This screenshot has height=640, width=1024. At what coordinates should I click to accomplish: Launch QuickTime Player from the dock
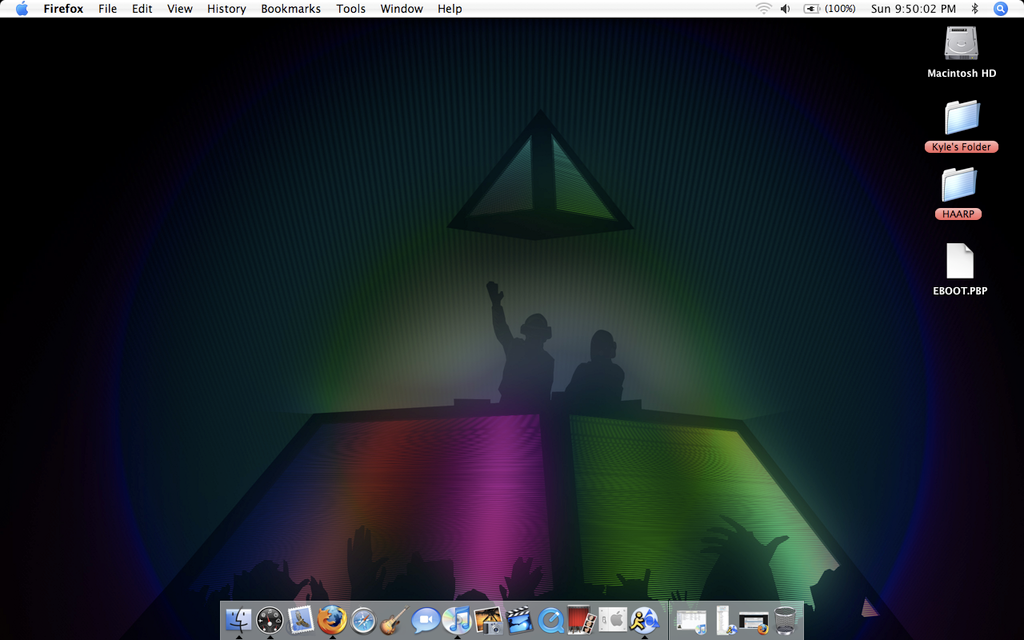[549, 621]
